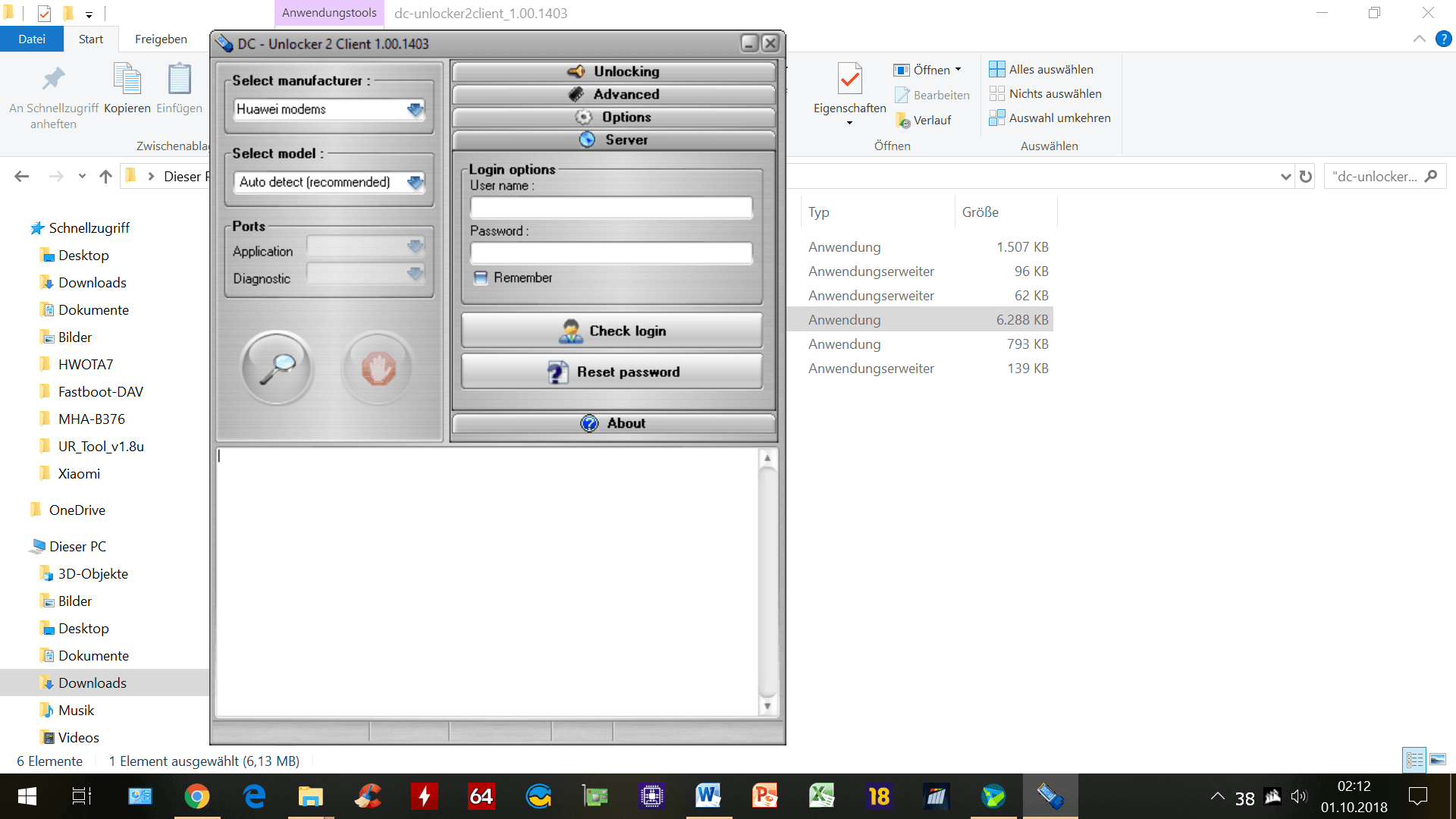
Task: Expand the Öffnen dropdown arrow
Action: pyautogui.click(x=959, y=69)
